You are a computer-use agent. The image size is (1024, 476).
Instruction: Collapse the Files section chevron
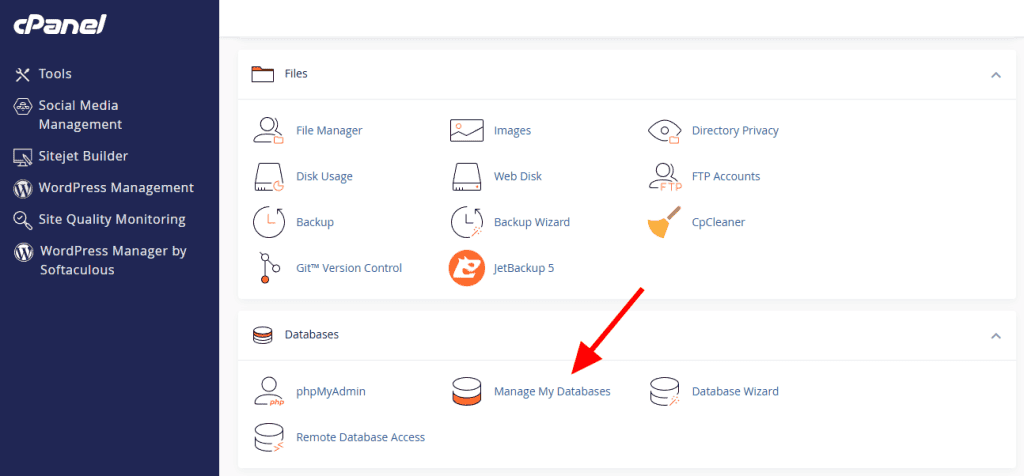pos(995,74)
